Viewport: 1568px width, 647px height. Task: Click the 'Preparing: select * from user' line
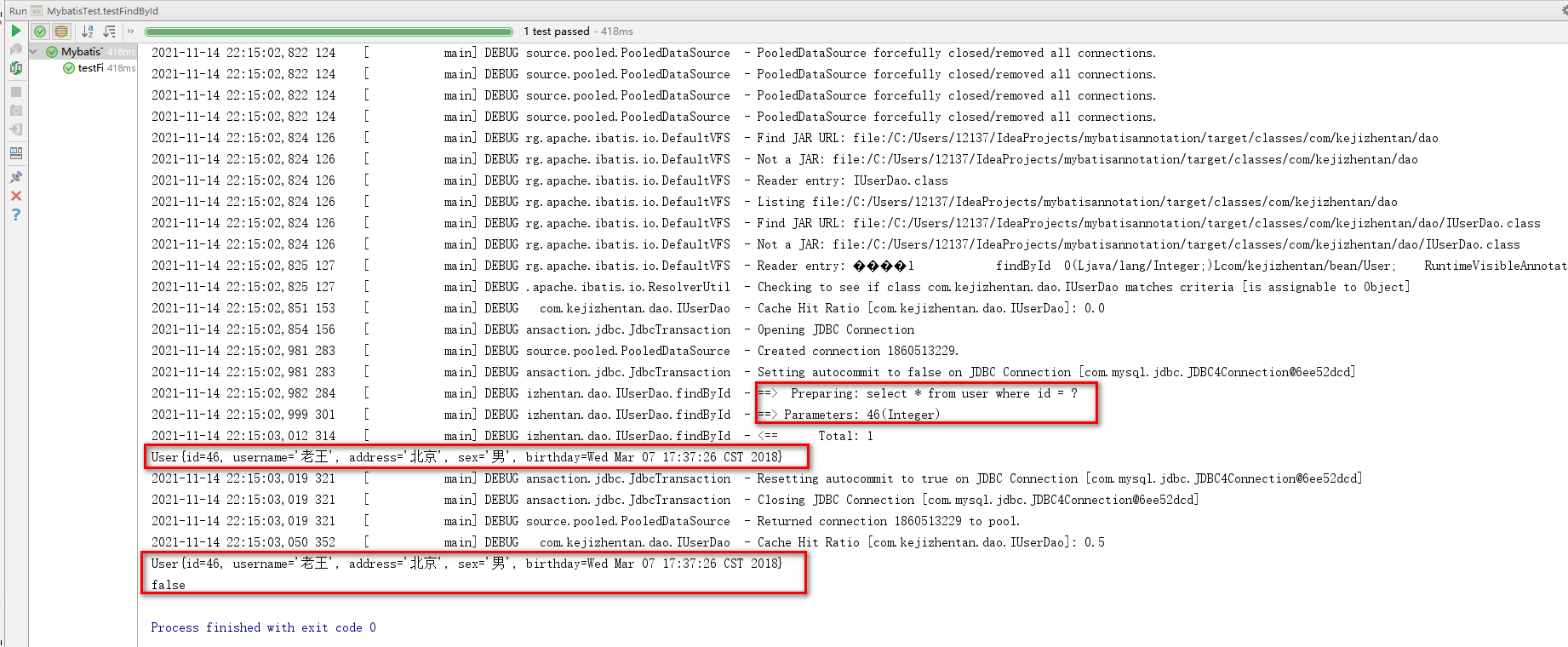[x=918, y=393]
